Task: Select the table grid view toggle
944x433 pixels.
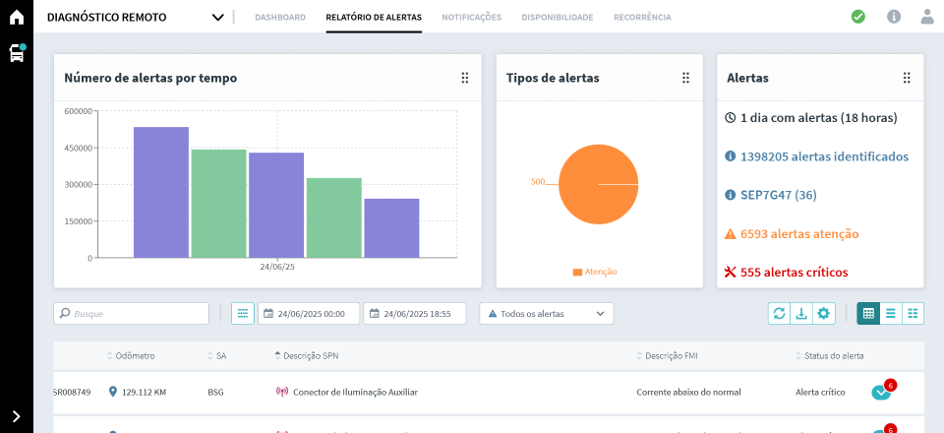Action: [x=868, y=314]
